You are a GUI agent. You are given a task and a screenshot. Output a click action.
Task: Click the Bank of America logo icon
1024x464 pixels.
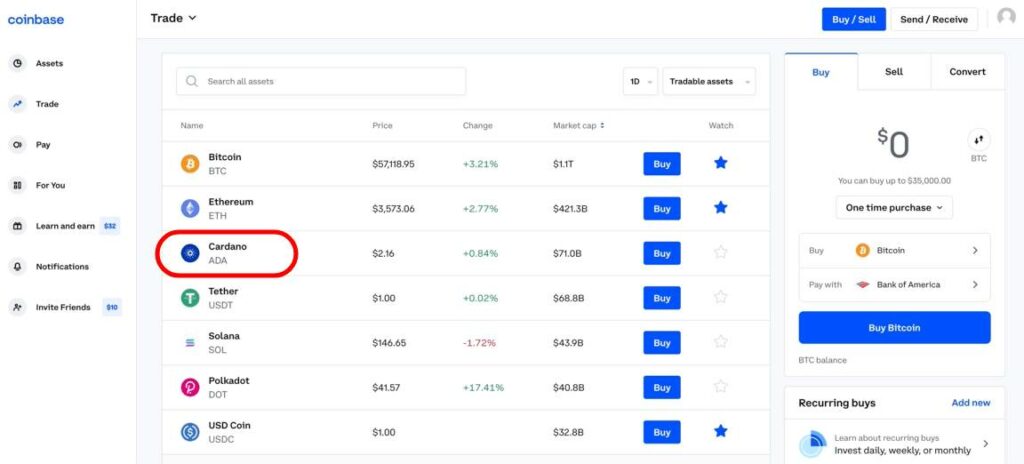tap(863, 285)
